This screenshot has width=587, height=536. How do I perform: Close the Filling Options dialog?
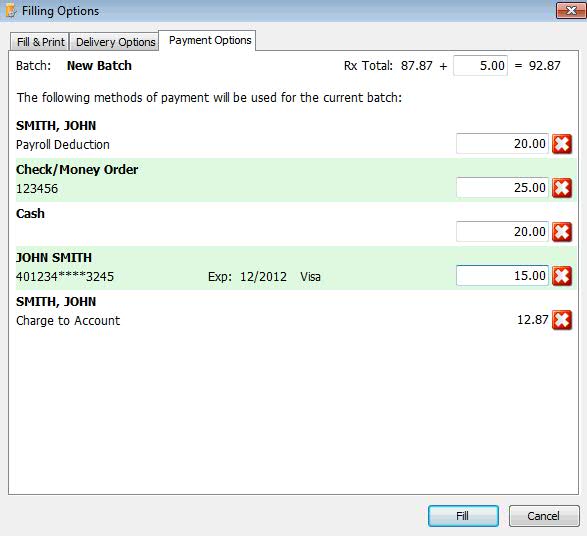tap(570, 10)
